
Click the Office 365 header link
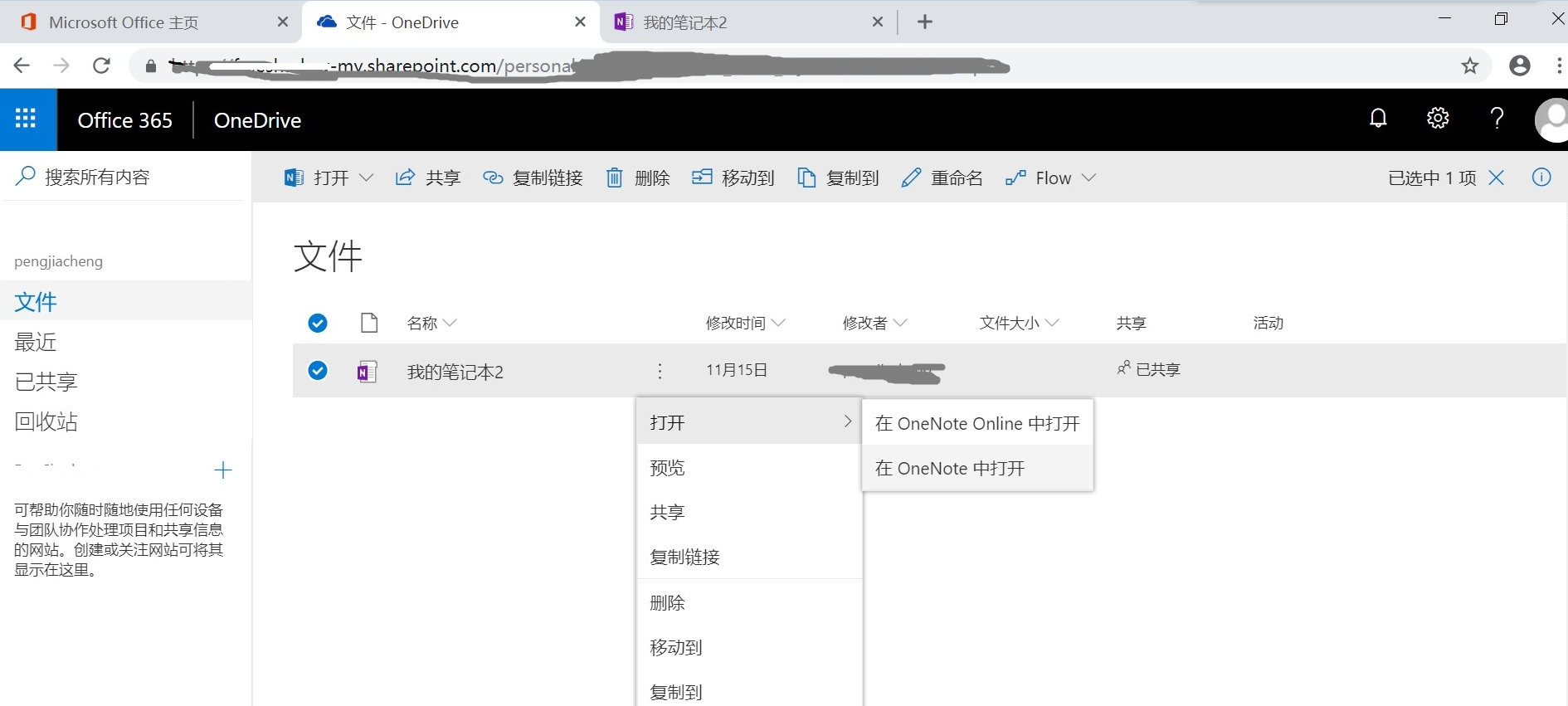(x=124, y=120)
